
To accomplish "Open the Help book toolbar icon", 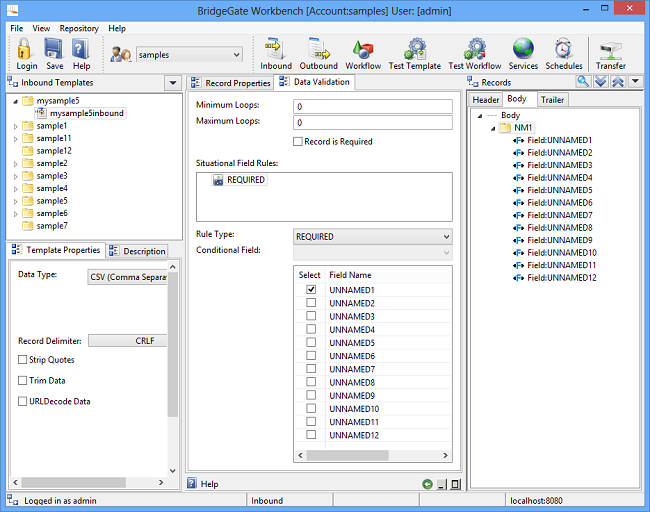I will coord(81,49).
